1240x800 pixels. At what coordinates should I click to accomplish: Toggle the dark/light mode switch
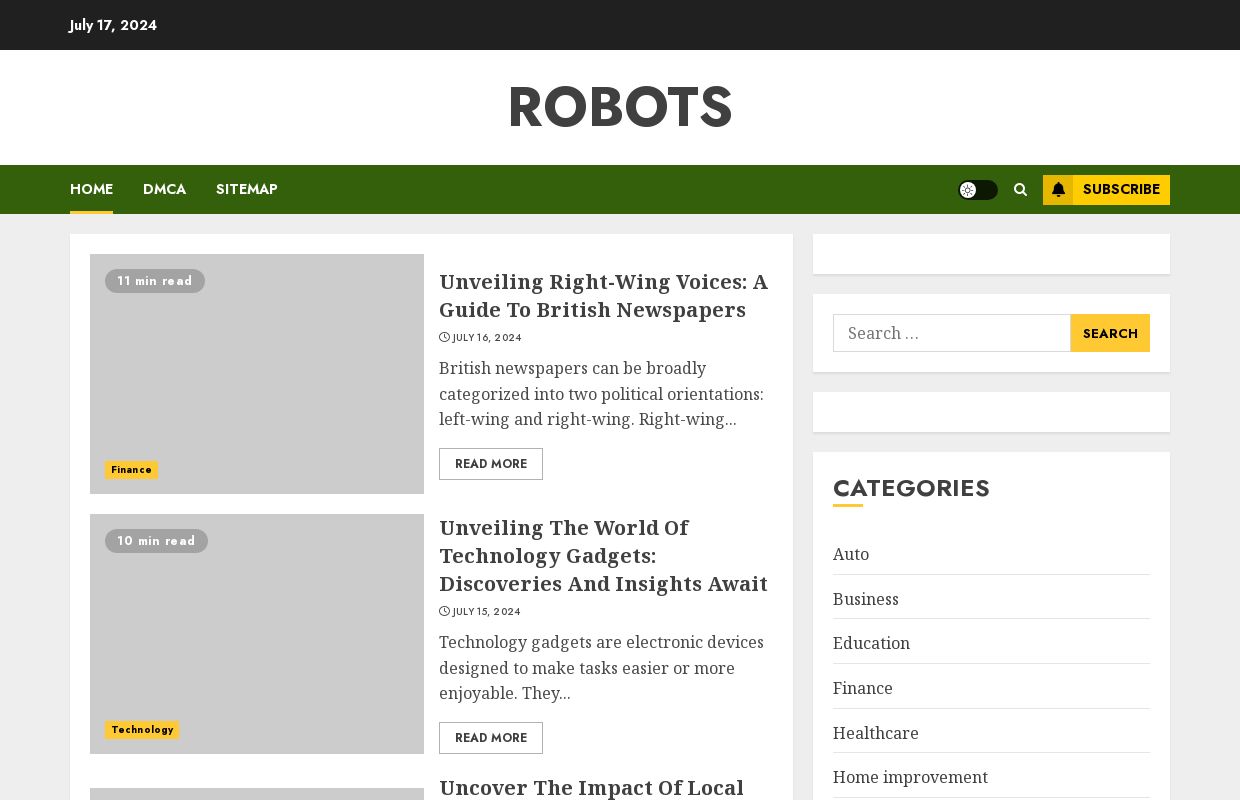pos(978,190)
